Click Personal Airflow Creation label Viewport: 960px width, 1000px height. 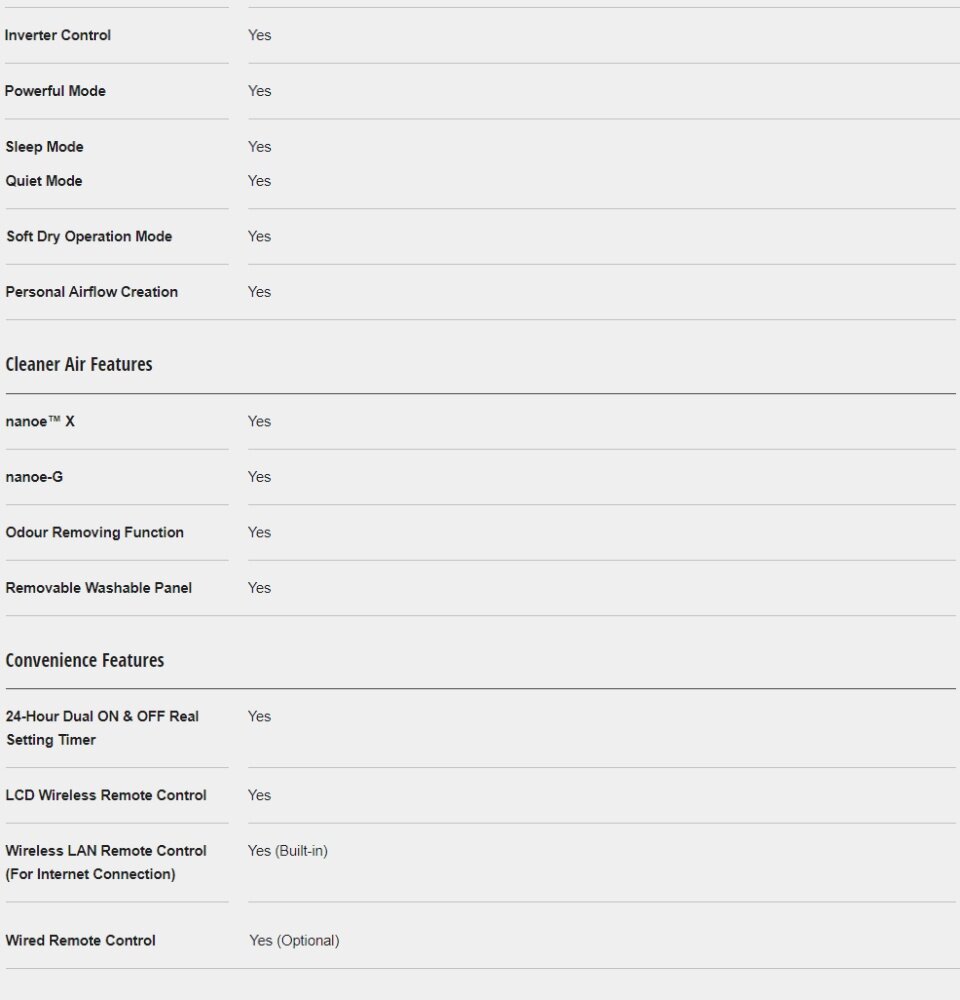click(92, 291)
